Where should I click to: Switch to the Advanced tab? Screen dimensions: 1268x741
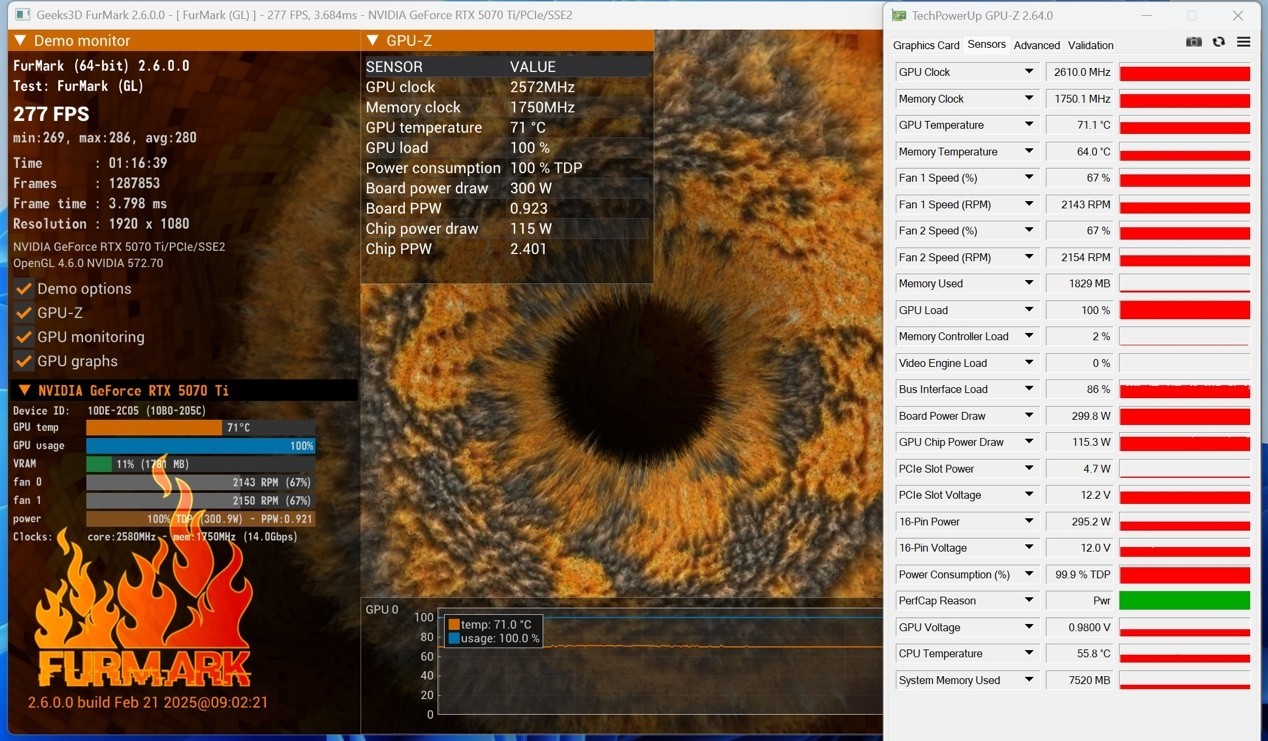point(1036,45)
